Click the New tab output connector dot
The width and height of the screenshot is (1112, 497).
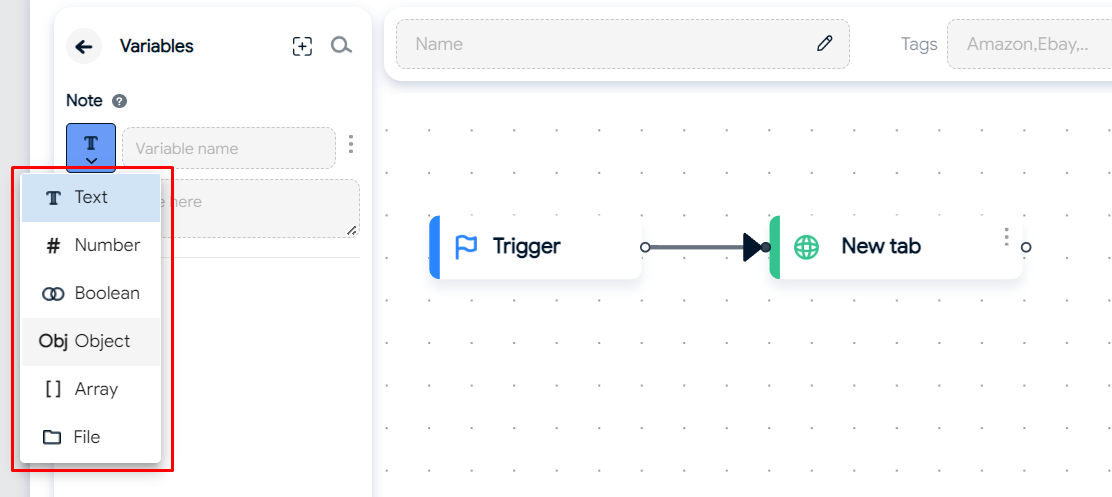click(1026, 247)
